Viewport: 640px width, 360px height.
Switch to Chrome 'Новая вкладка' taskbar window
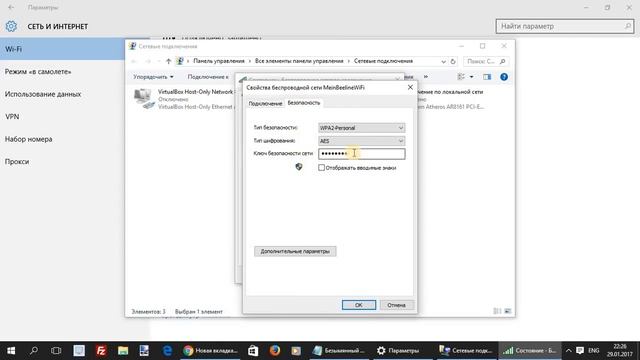tap(211, 351)
